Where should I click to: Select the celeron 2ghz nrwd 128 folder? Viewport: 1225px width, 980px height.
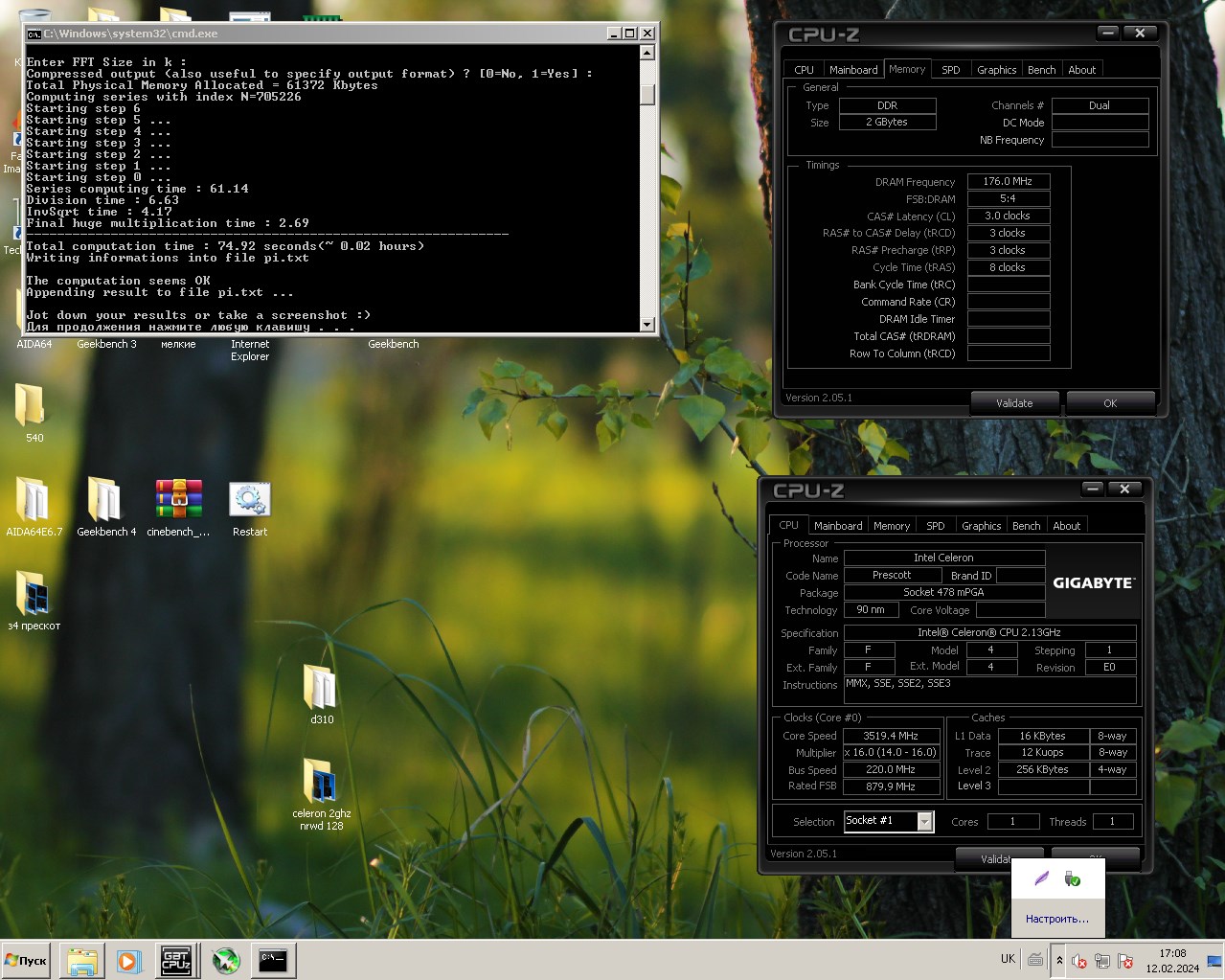point(321,783)
